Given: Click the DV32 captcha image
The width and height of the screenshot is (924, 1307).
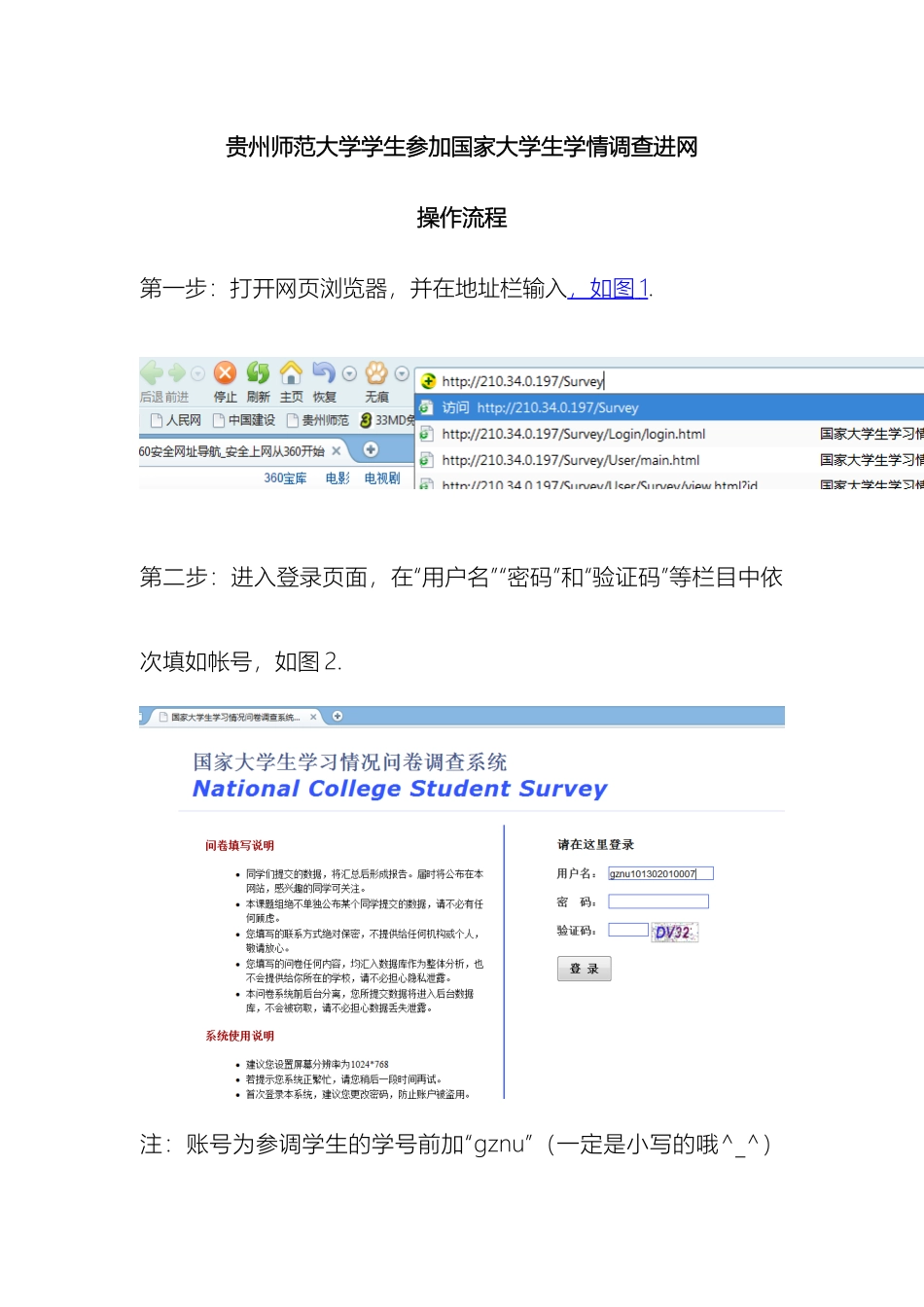Looking at the screenshot, I should pos(675,932).
